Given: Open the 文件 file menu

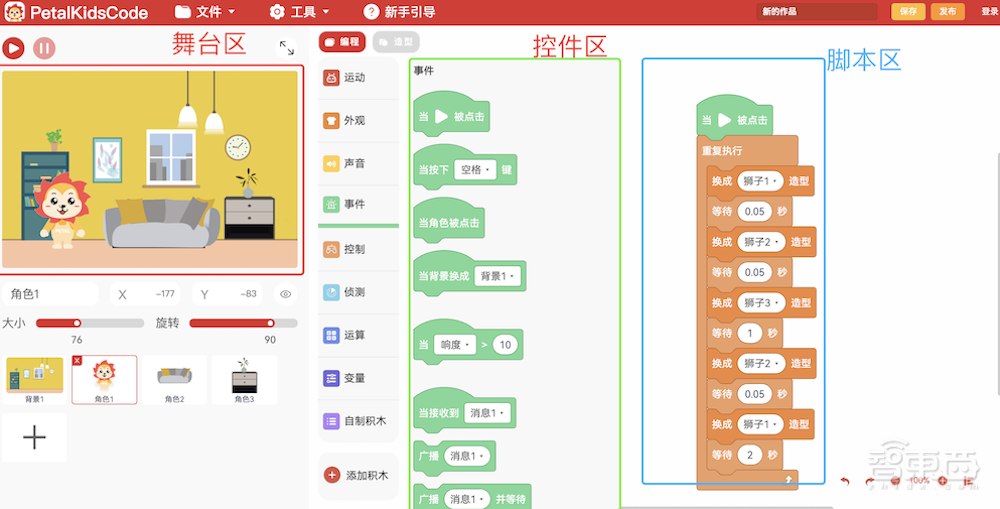Looking at the screenshot, I should tap(205, 11).
